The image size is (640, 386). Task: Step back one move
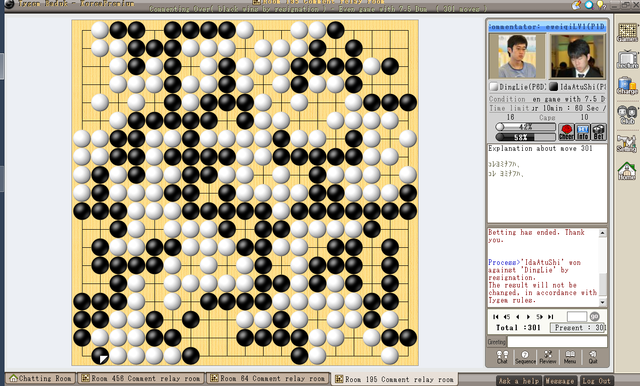(518, 317)
